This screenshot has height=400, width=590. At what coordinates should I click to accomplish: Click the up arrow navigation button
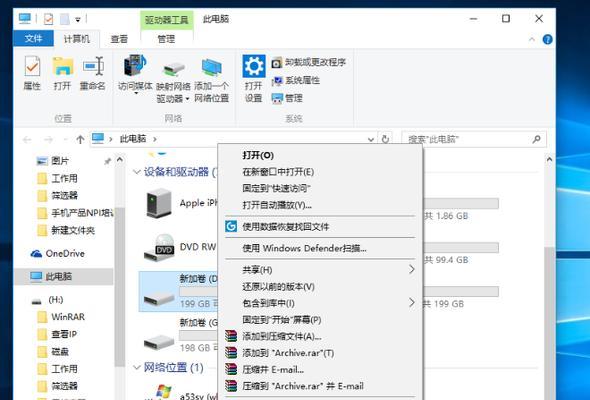click(x=80, y=140)
